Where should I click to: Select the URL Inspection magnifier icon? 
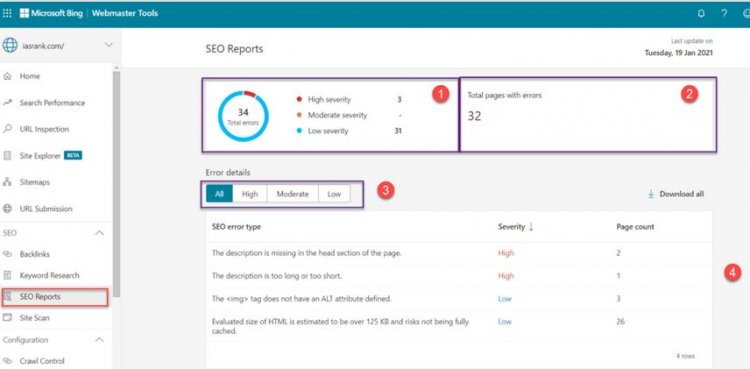(x=7, y=129)
